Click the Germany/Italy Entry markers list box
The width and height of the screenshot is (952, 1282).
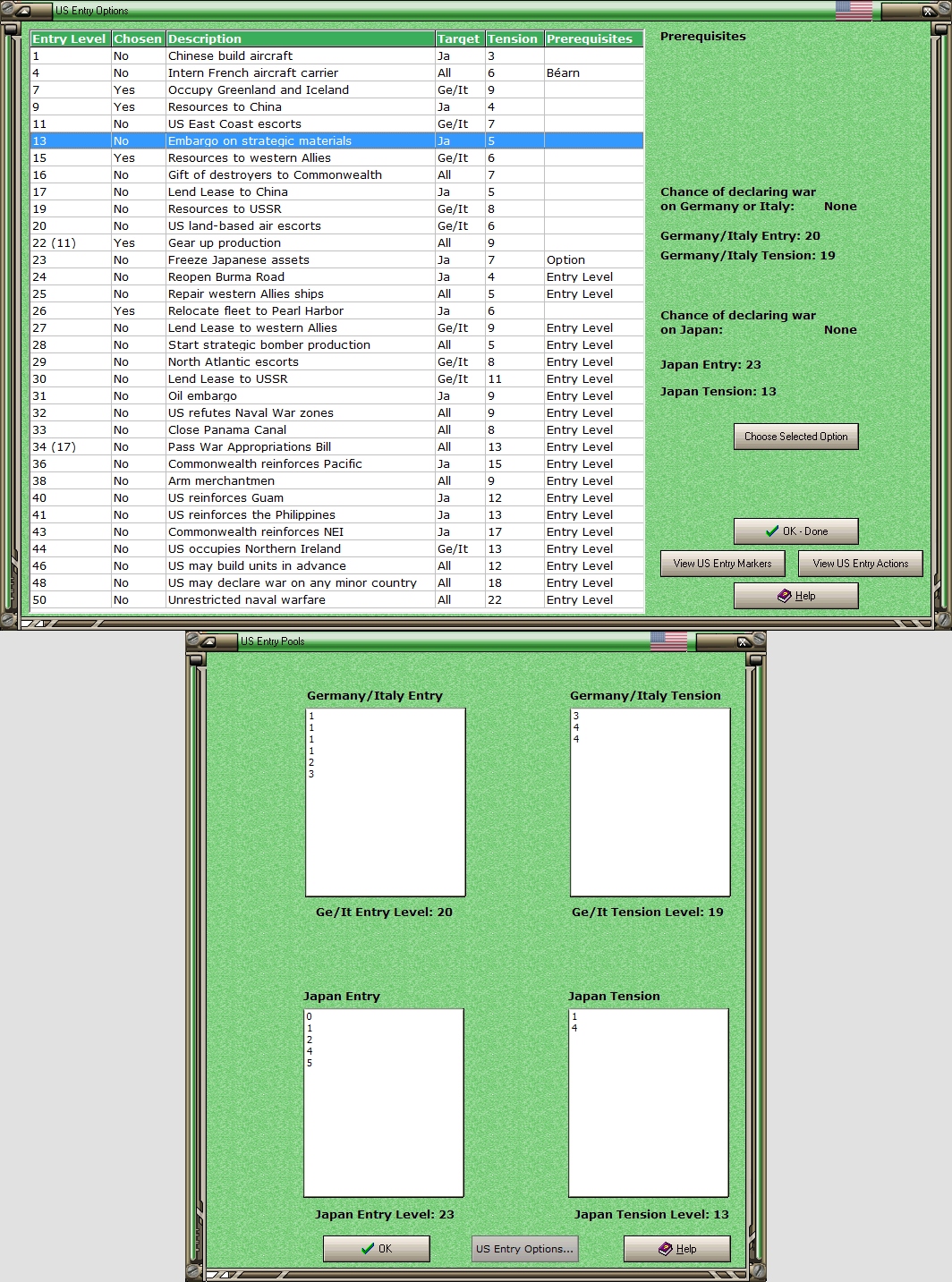(x=386, y=802)
